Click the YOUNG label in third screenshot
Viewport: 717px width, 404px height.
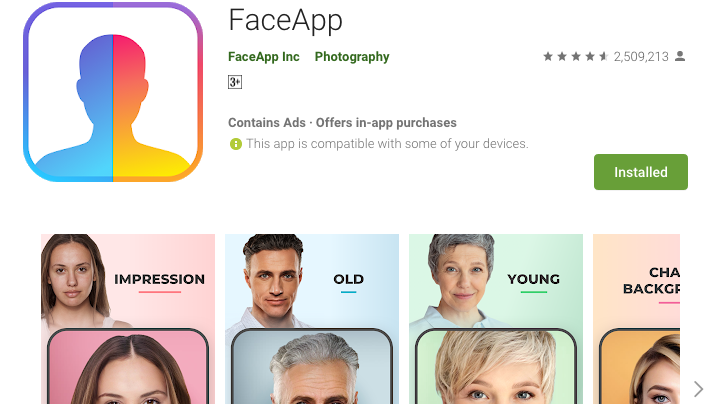pos(534,279)
